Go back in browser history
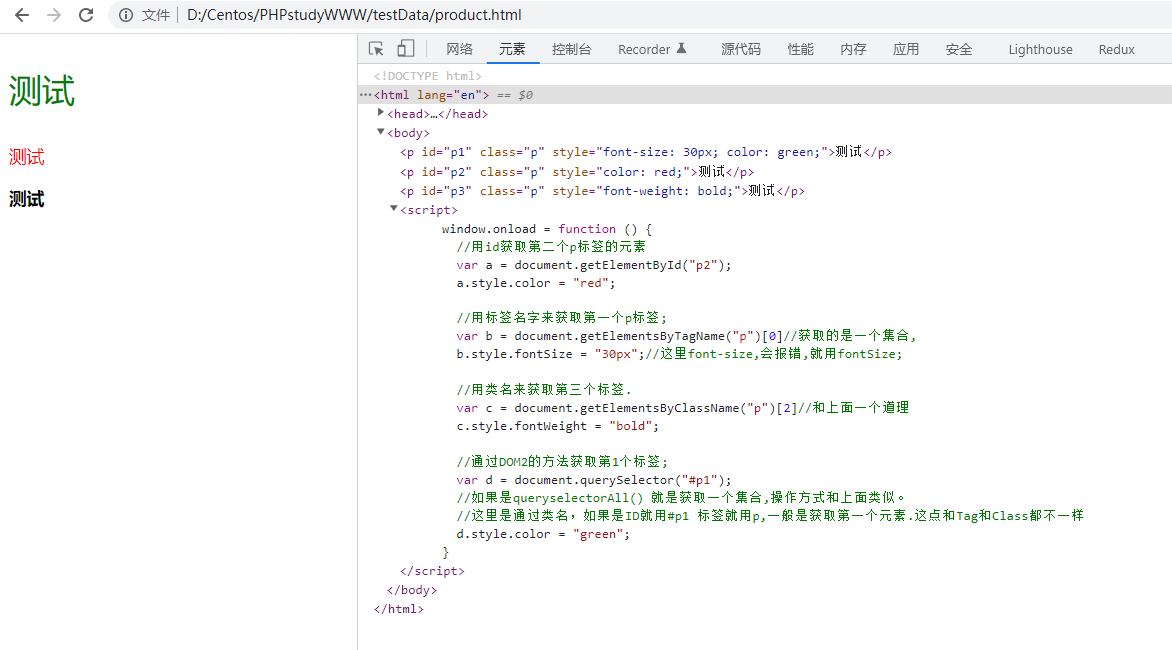1172x650 pixels. [x=22, y=15]
